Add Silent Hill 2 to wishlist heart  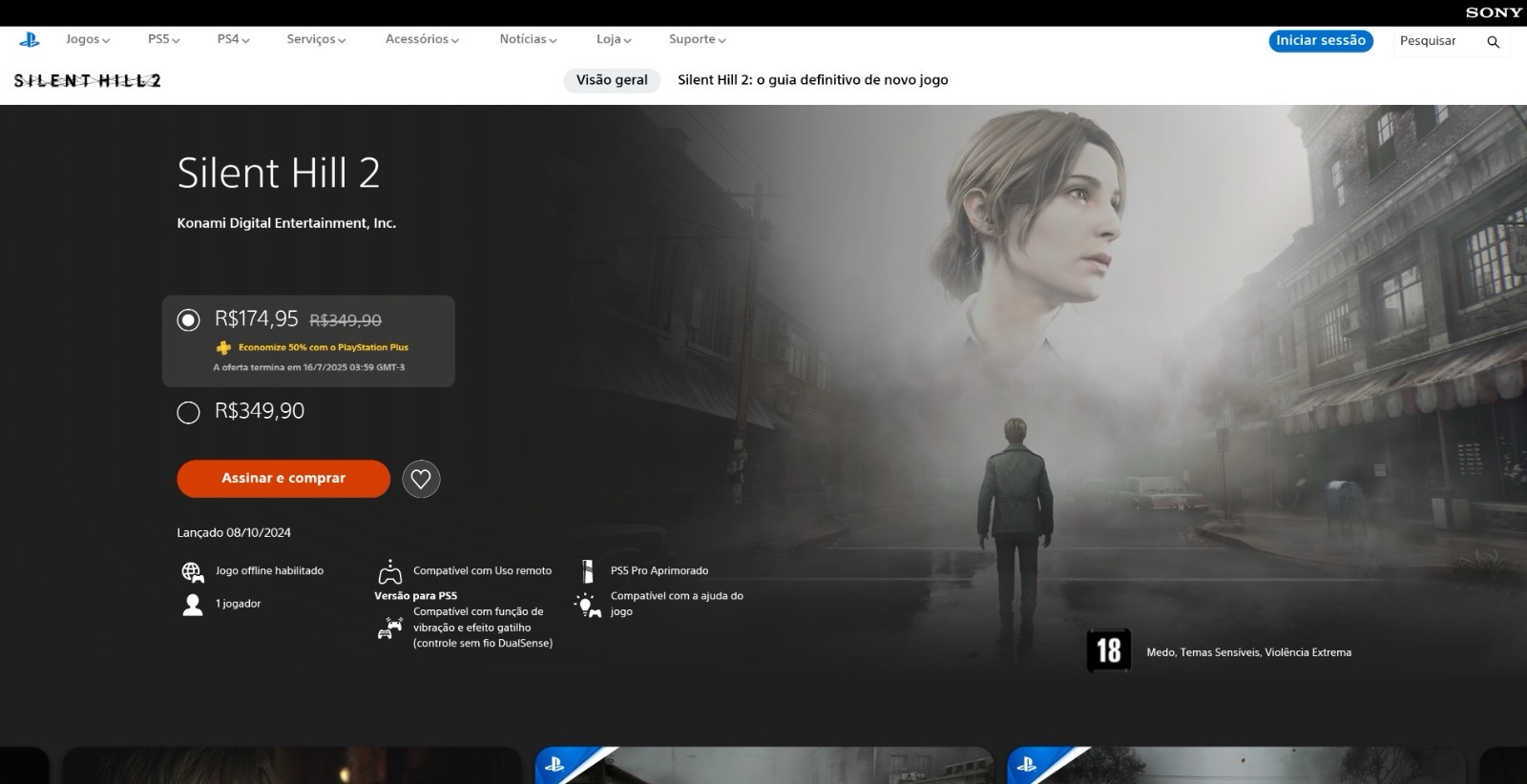click(x=421, y=479)
